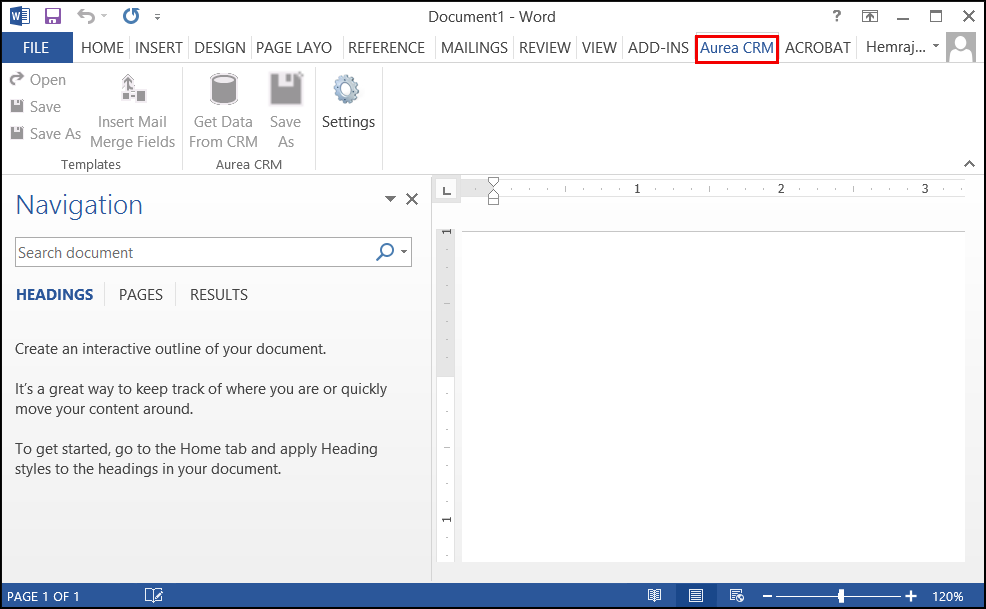
Task: Open Navigation pane task options dropdown
Action: [x=390, y=199]
